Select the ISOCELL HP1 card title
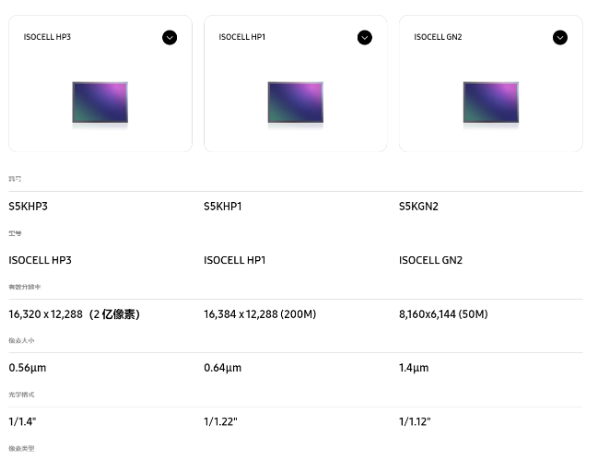 242,37
